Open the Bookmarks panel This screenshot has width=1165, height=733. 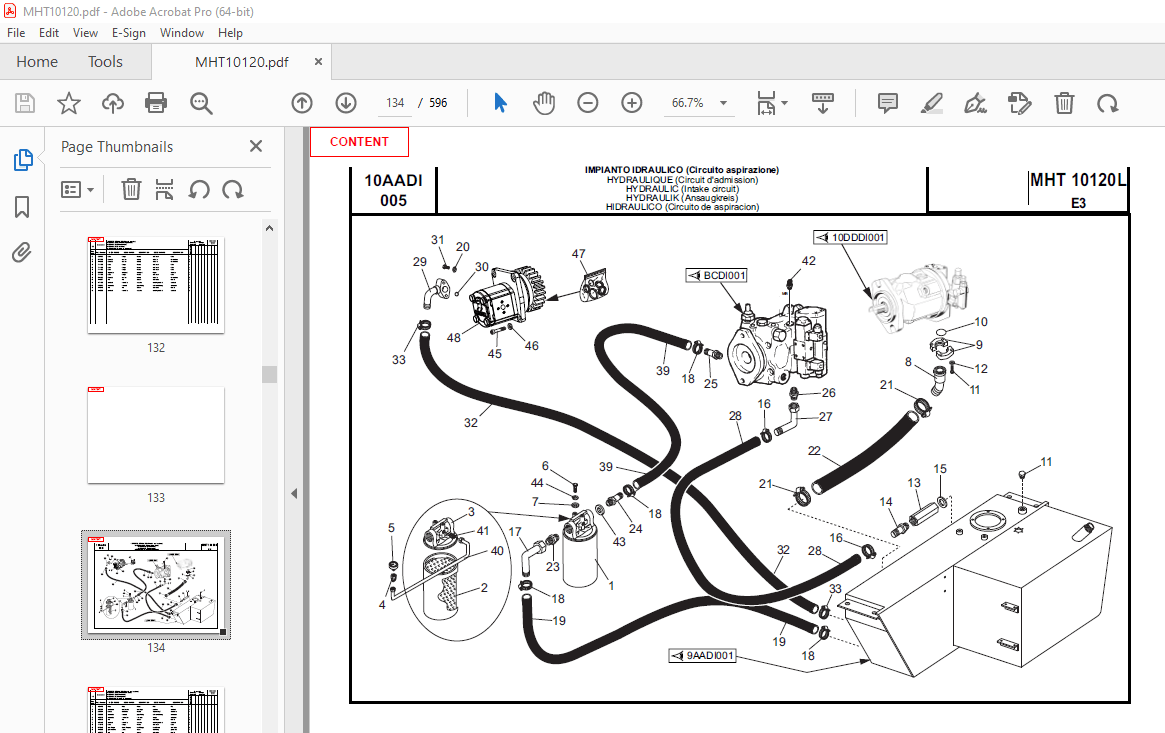coord(22,206)
